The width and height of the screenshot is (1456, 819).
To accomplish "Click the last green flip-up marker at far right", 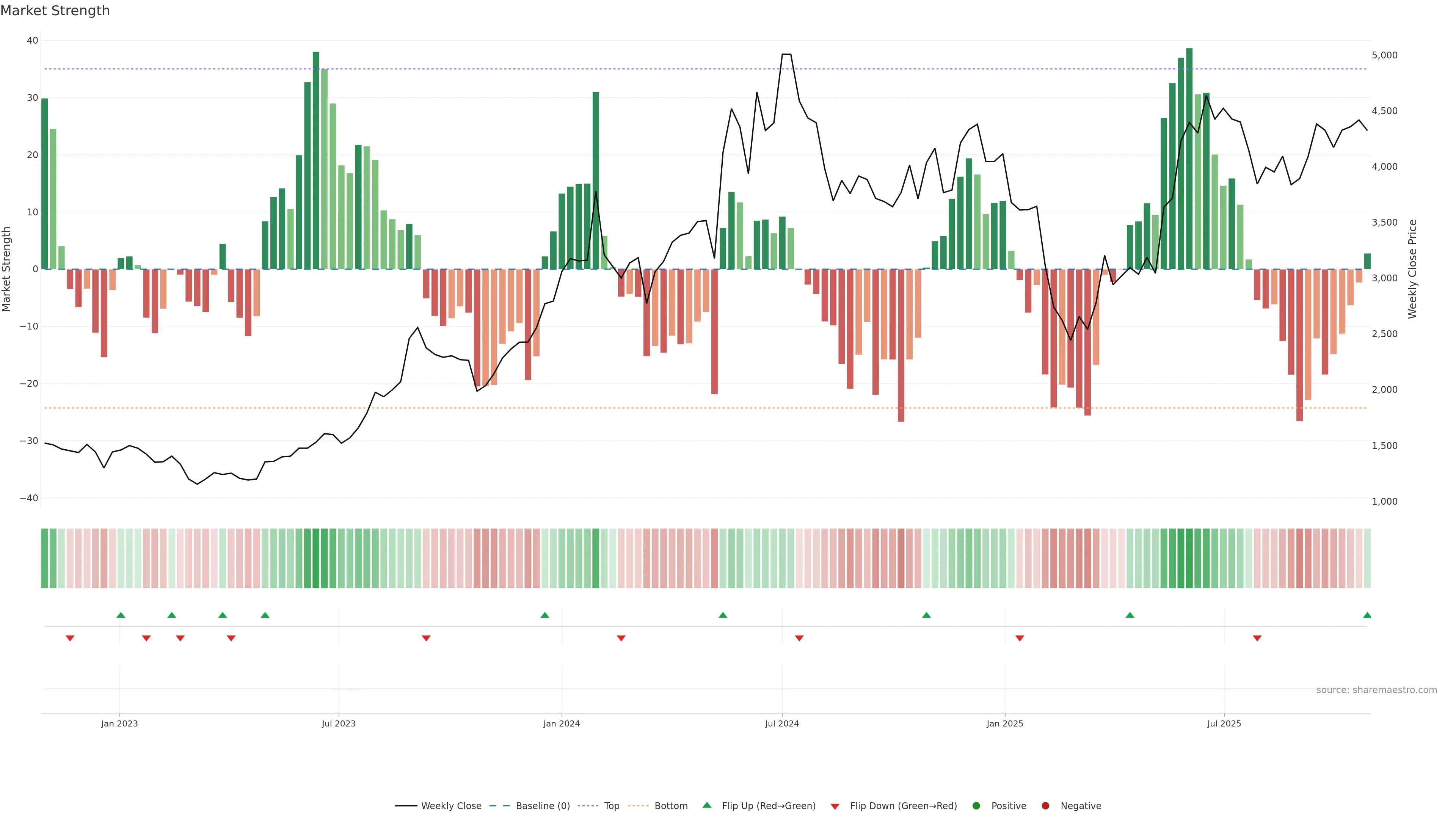I will (x=1367, y=615).
